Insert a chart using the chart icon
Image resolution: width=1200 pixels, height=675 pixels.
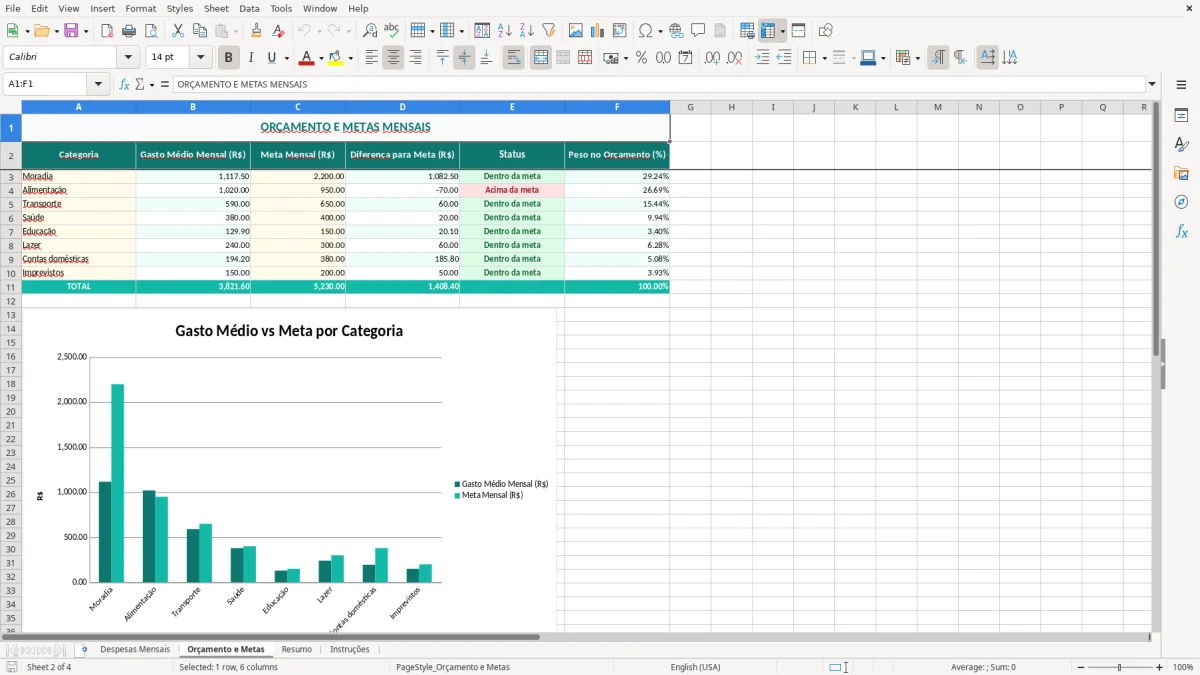(598, 31)
